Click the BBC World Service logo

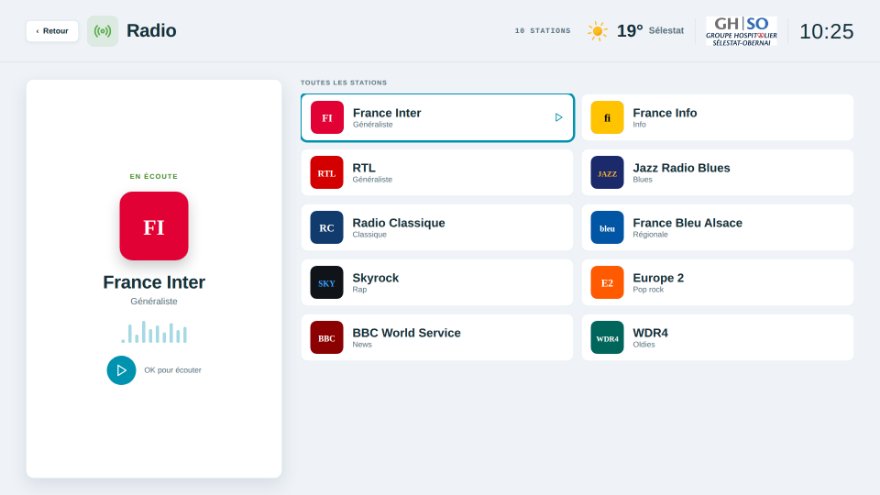click(327, 337)
